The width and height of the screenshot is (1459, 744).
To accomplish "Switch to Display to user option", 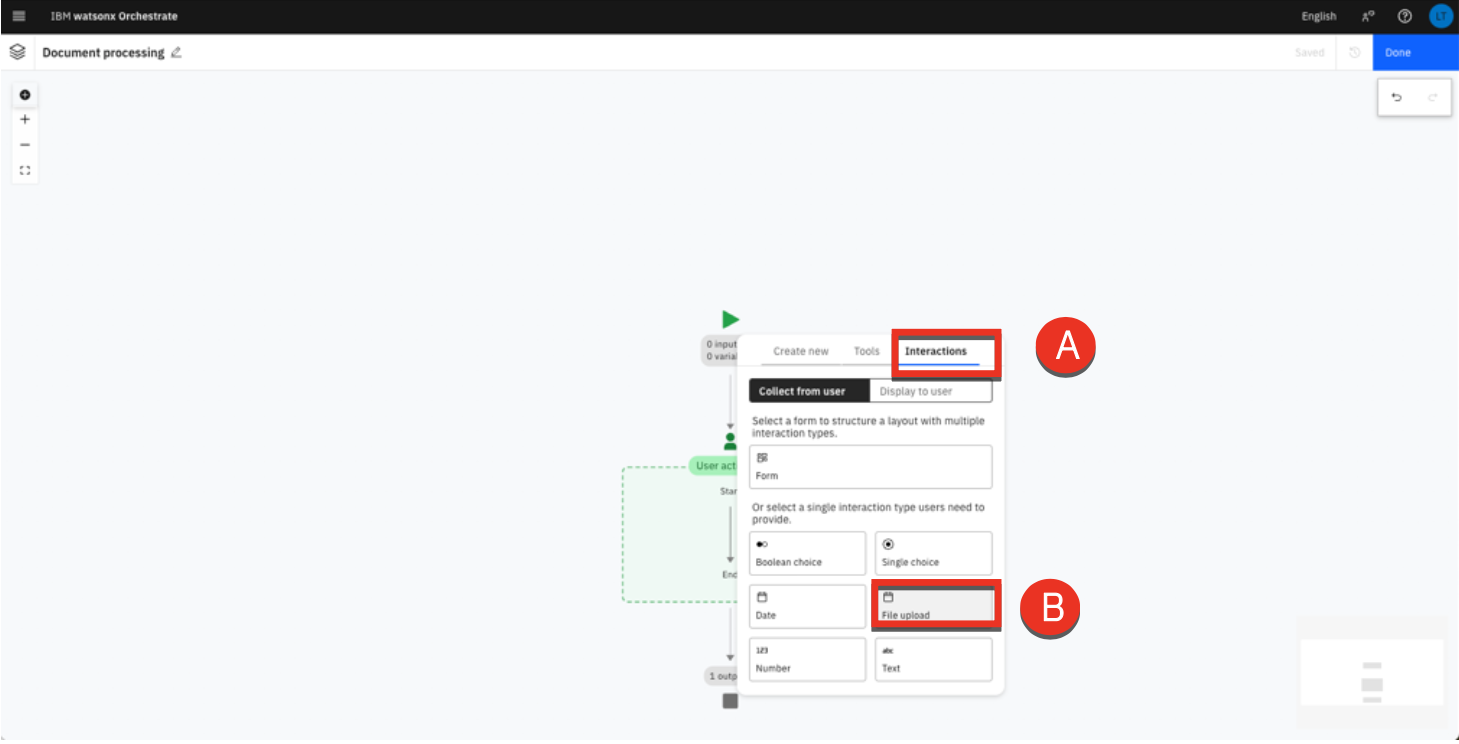I will click(930, 391).
